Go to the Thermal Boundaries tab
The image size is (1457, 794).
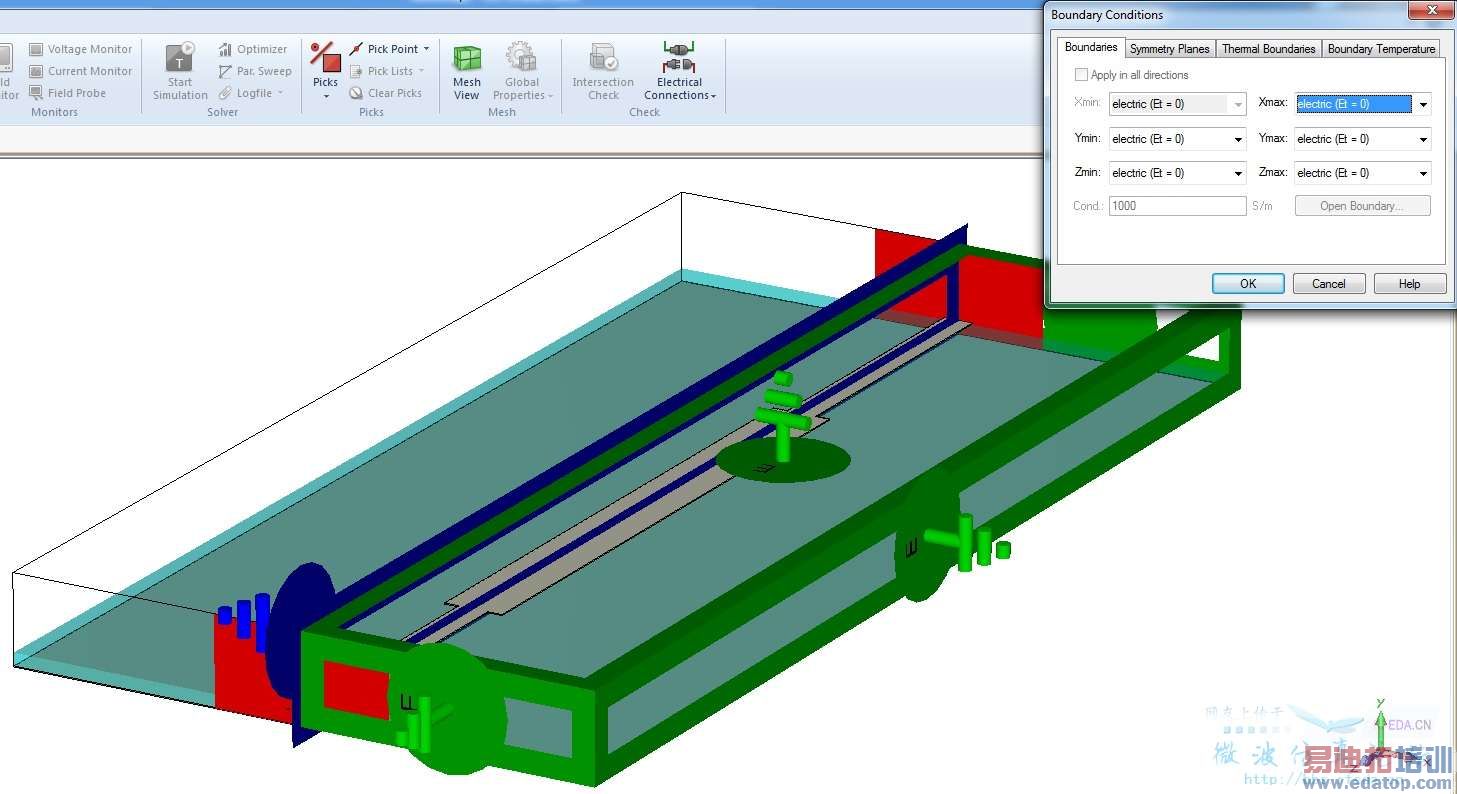1268,49
